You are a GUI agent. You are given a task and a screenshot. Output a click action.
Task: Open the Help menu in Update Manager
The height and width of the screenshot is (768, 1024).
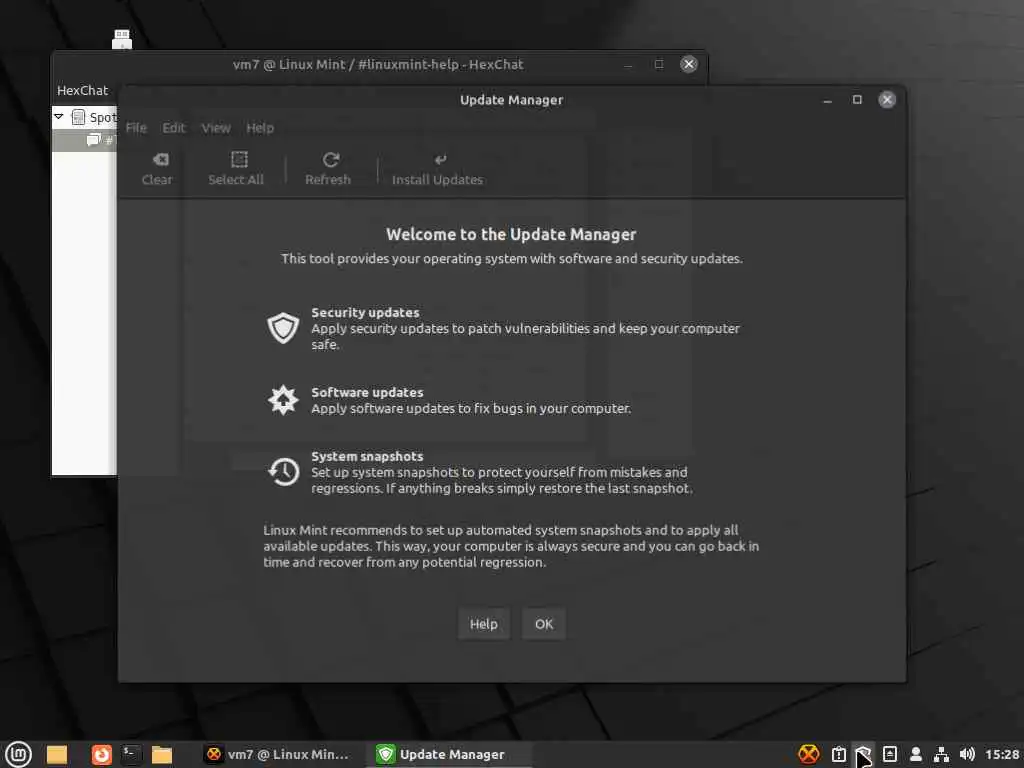coord(260,128)
